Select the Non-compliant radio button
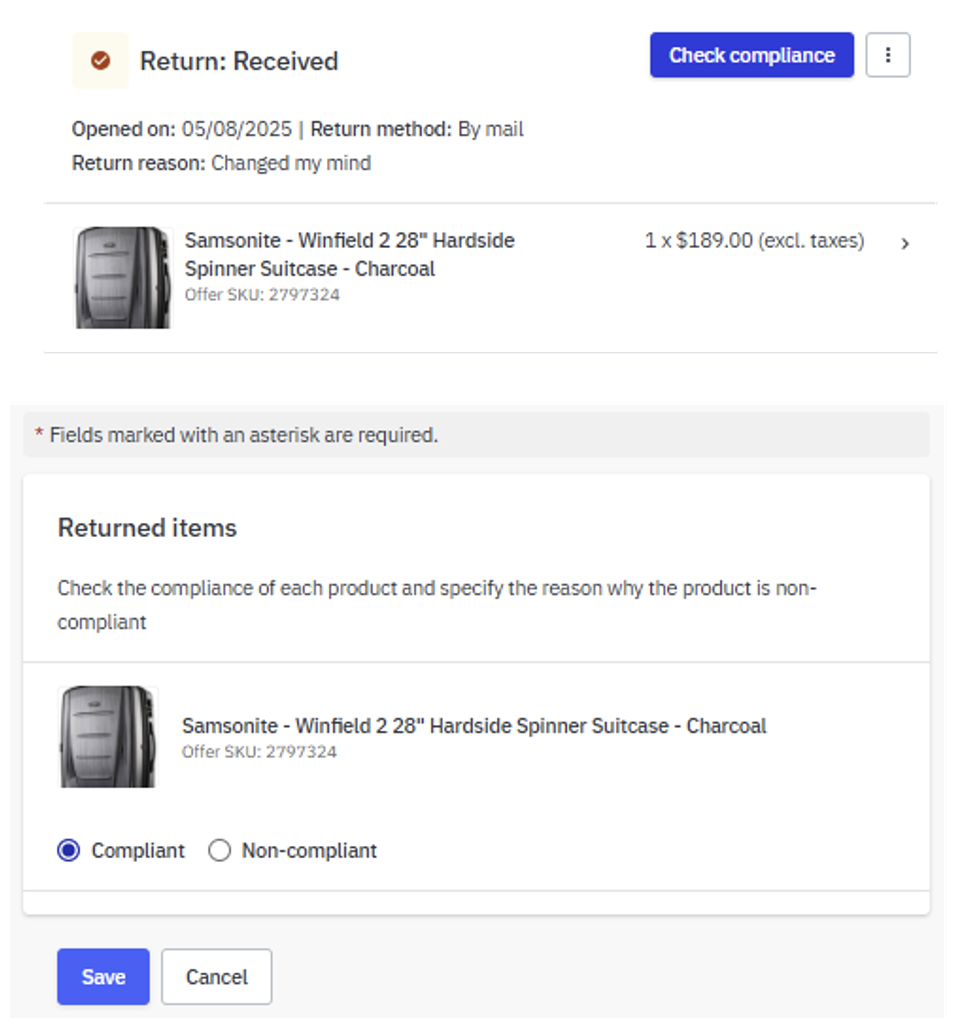The height and width of the screenshot is (1030, 954). click(x=219, y=850)
